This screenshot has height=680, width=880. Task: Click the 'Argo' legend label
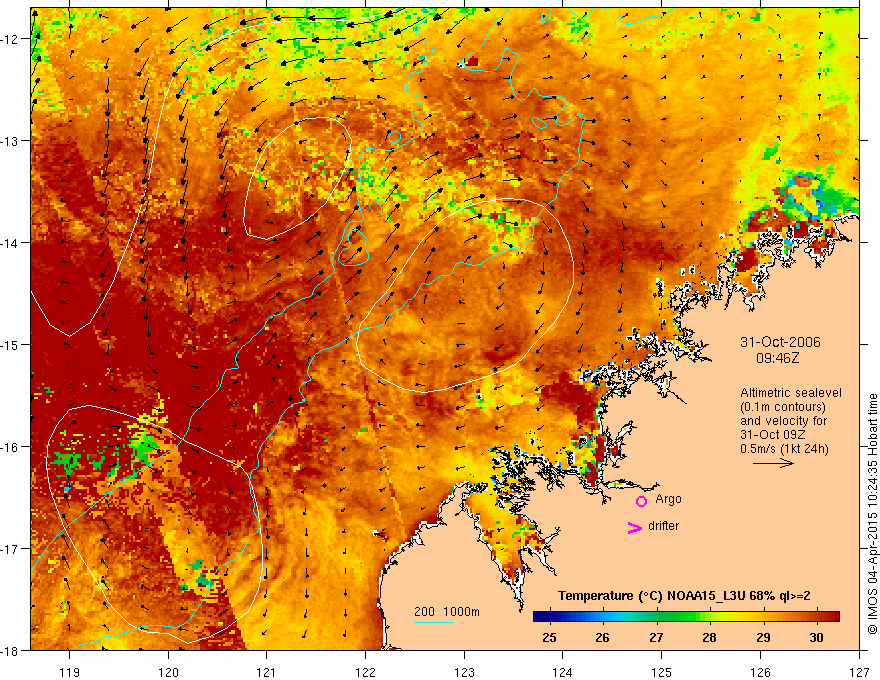point(668,499)
